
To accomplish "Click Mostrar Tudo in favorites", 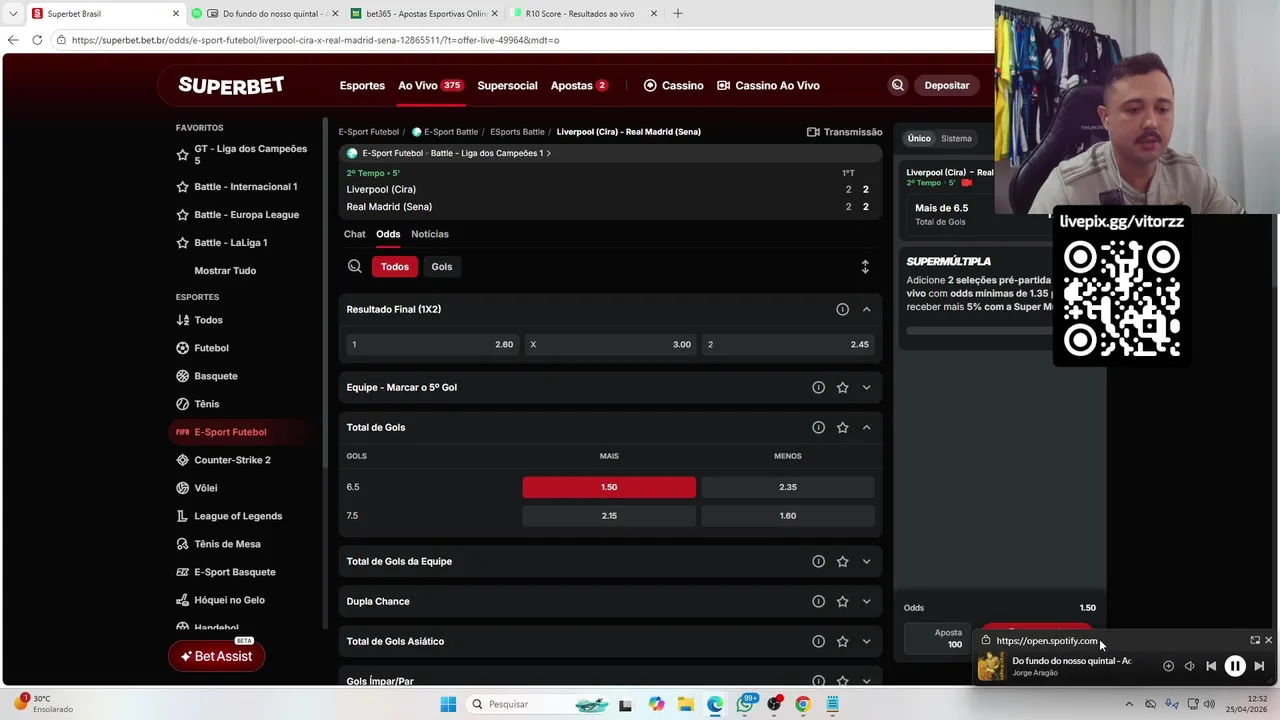I will click(x=225, y=271).
